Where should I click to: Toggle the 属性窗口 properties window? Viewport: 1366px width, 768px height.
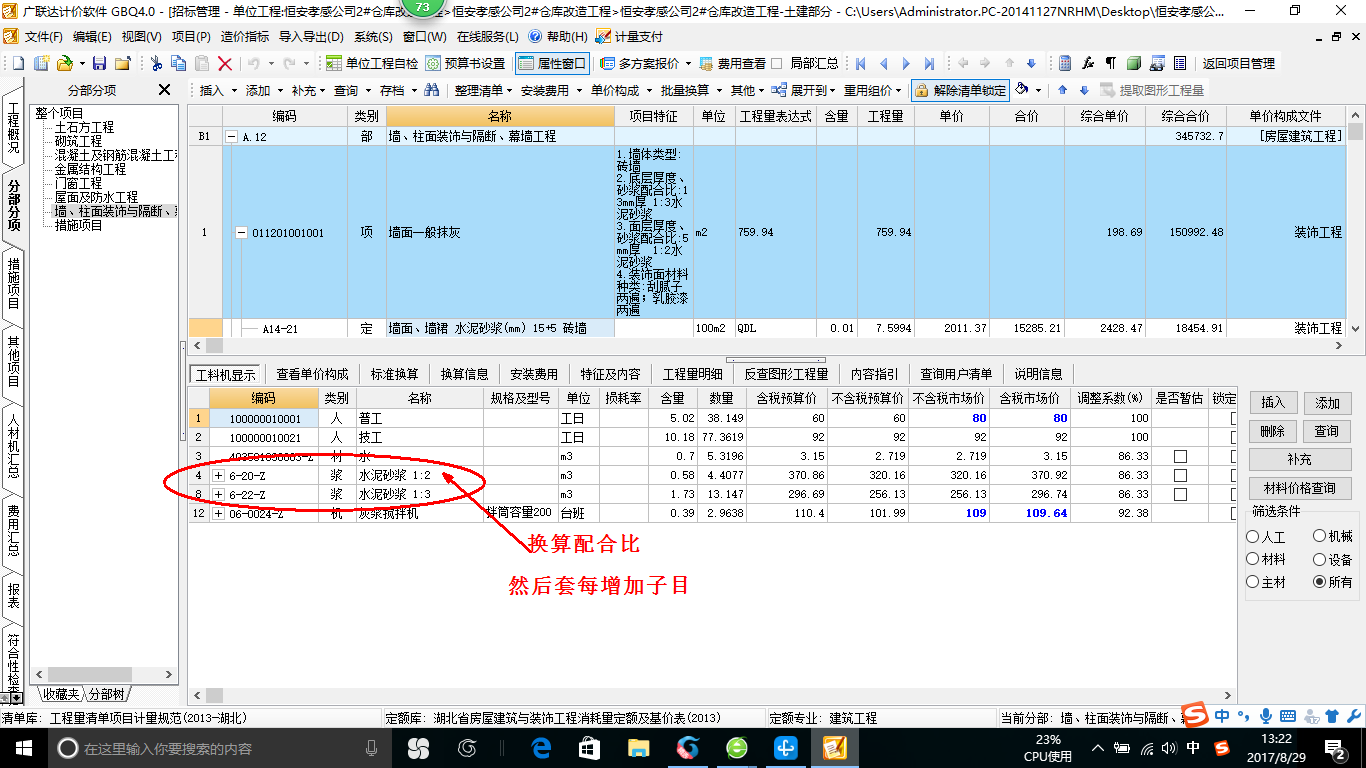click(551, 63)
